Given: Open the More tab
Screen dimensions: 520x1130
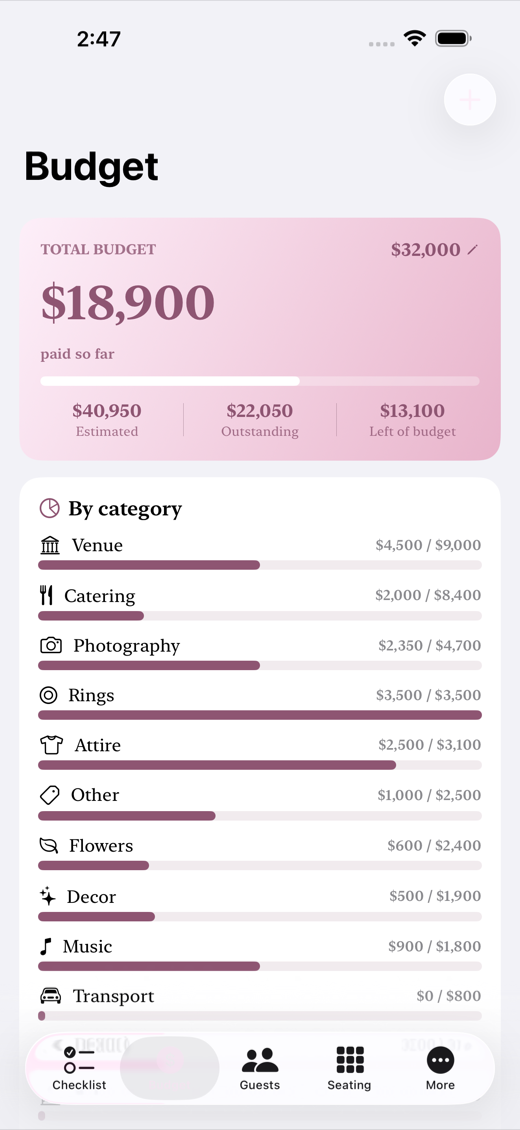Looking at the screenshot, I should [x=440, y=1069].
